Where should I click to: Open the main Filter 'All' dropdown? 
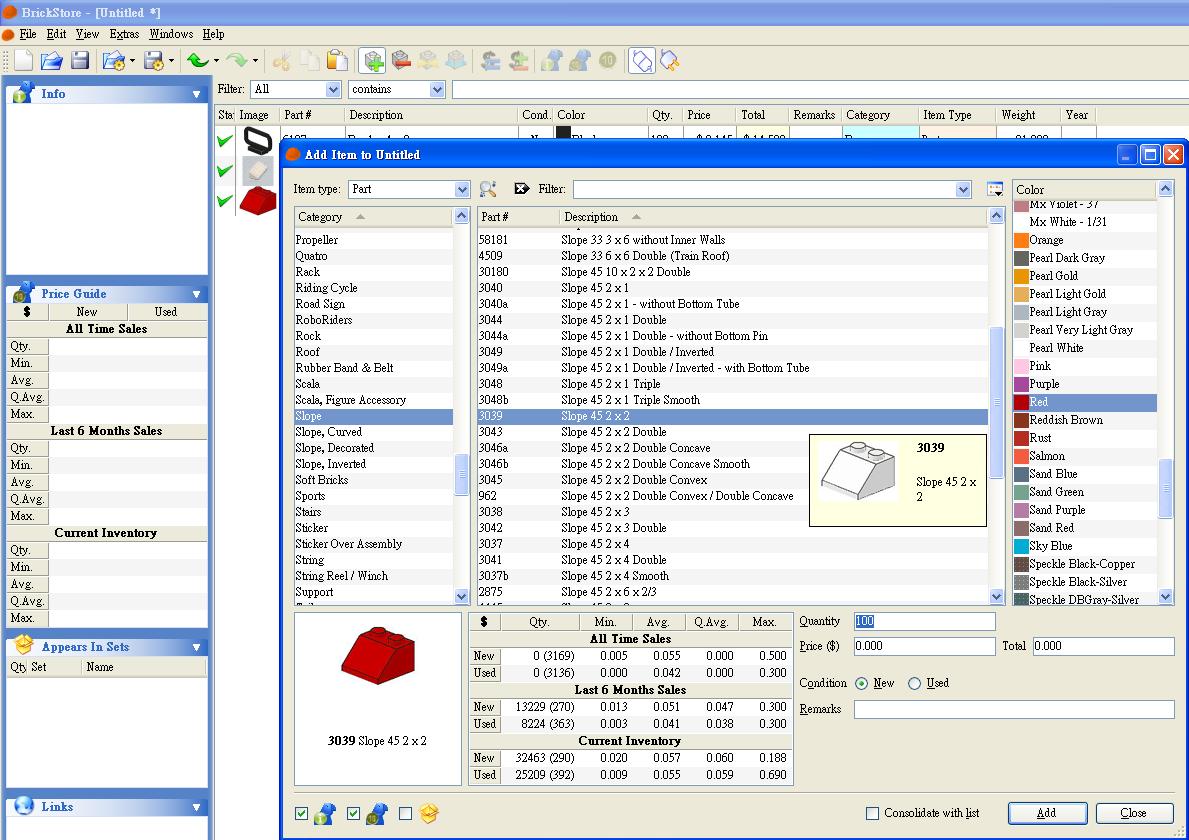point(333,89)
